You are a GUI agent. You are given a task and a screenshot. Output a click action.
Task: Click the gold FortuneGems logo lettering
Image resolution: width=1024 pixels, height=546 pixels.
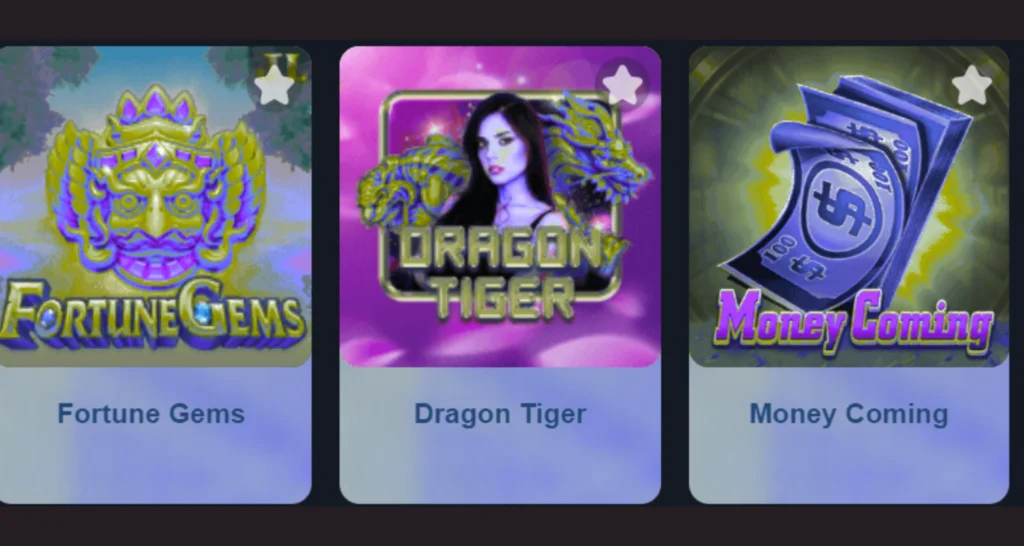coord(152,312)
